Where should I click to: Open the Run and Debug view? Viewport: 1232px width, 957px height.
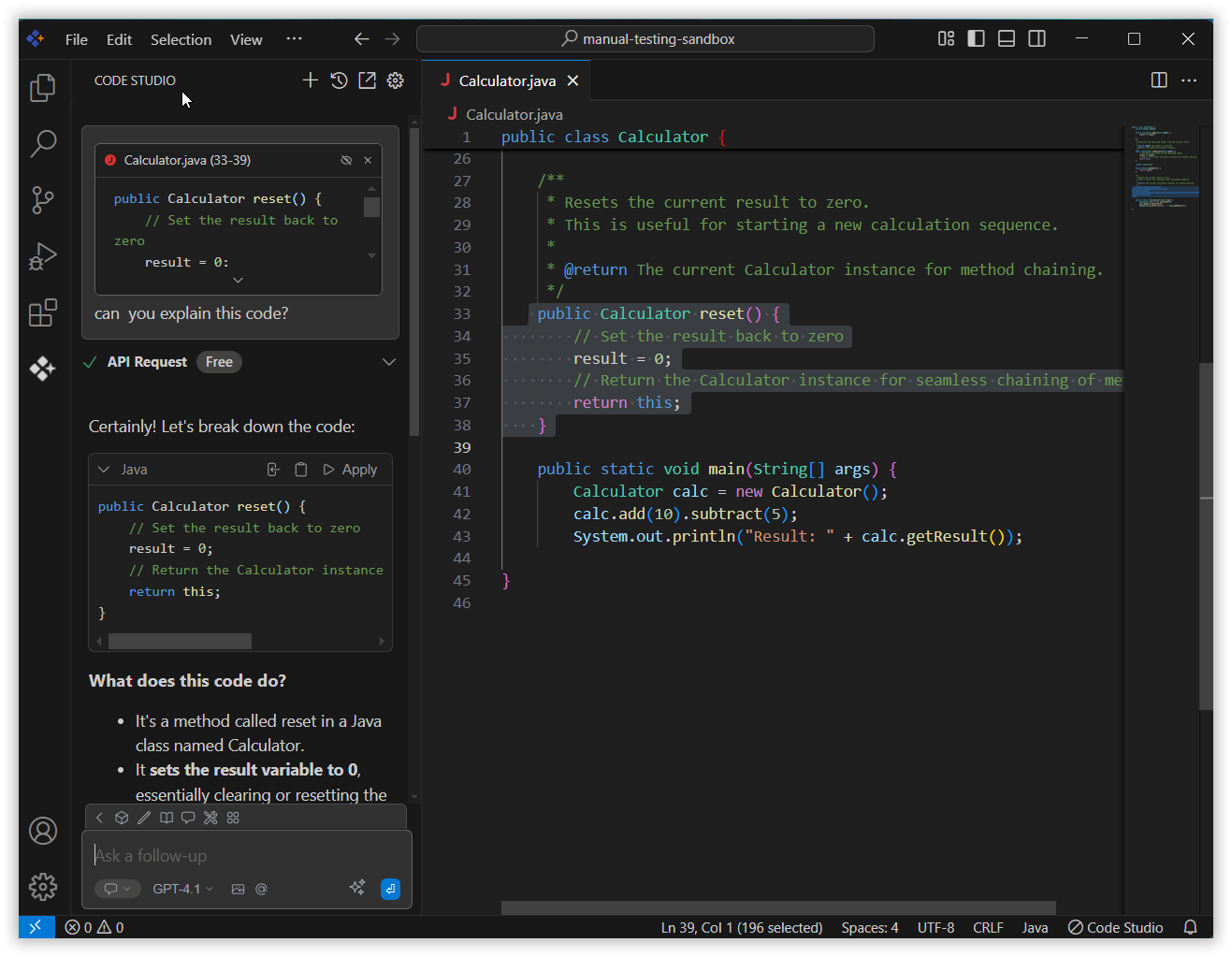(x=43, y=255)
